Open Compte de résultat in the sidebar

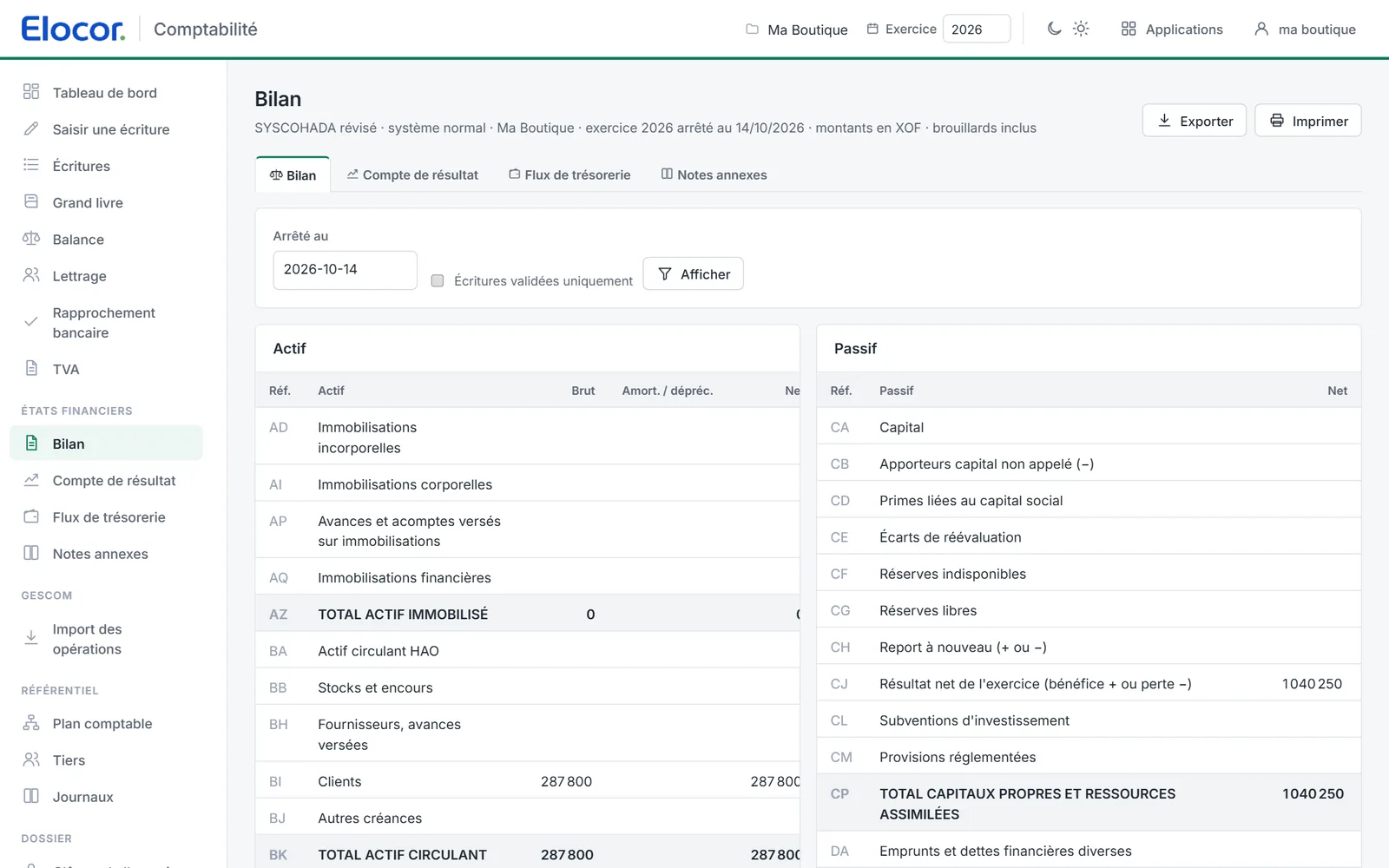[106, 480]
